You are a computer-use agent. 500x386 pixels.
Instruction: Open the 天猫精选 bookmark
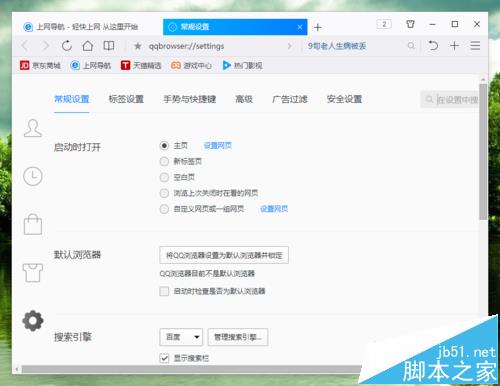click(141, 65)
